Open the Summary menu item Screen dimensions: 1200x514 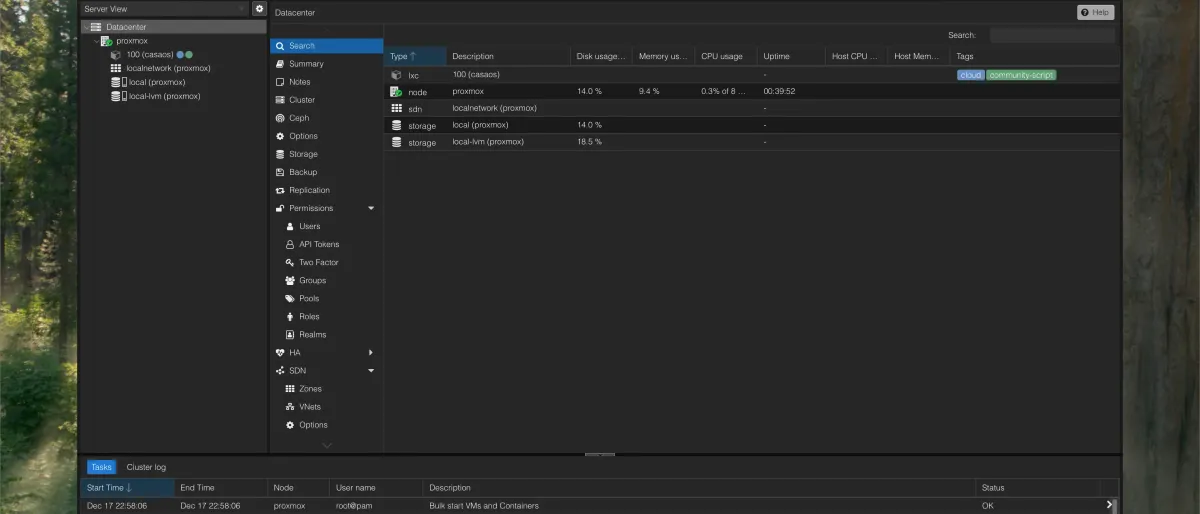tap(326, 64)
